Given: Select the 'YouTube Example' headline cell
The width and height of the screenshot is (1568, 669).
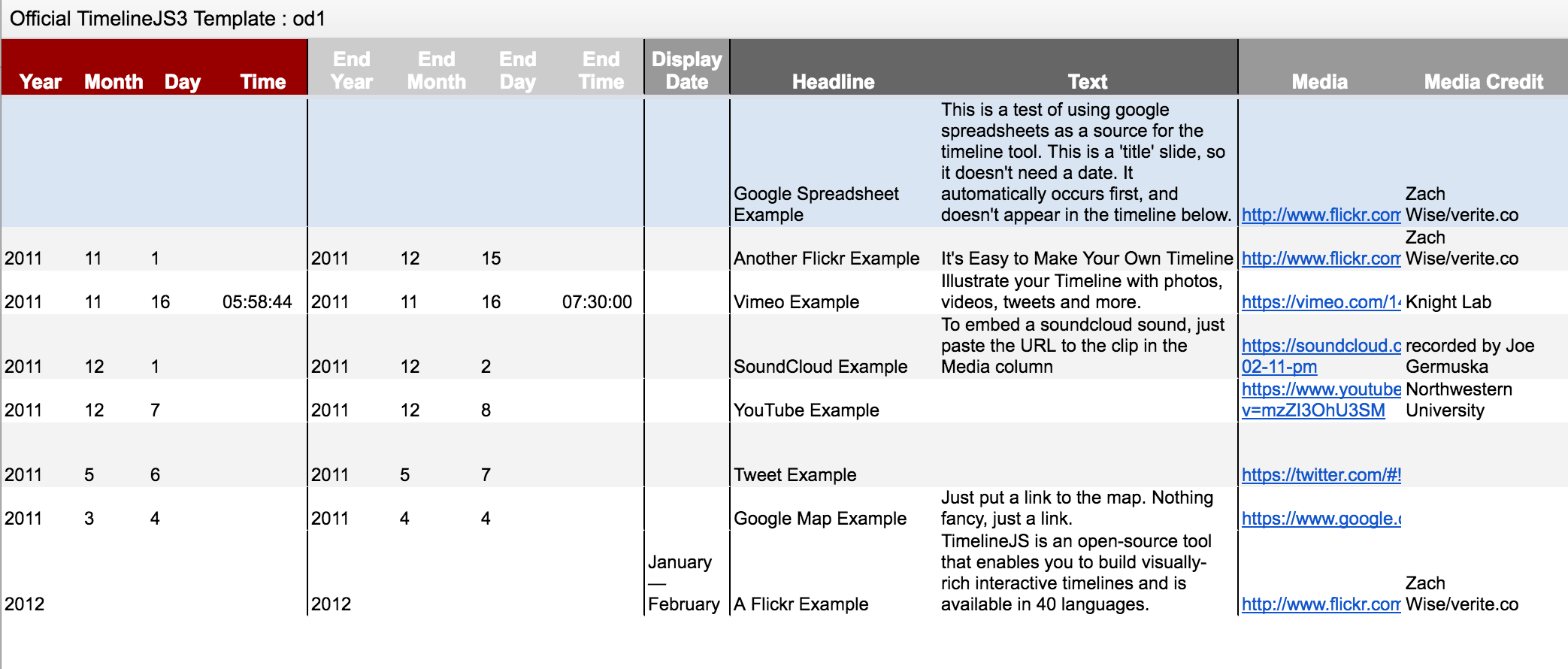Looking at the screenshot, I should point(807,410).
